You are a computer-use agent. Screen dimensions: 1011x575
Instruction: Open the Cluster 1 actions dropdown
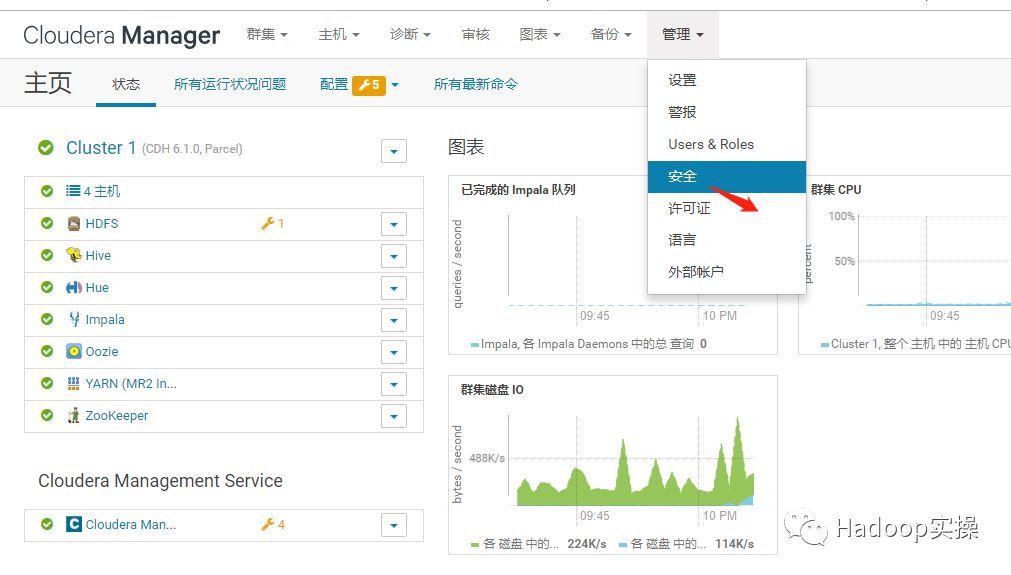coord(394,151)
